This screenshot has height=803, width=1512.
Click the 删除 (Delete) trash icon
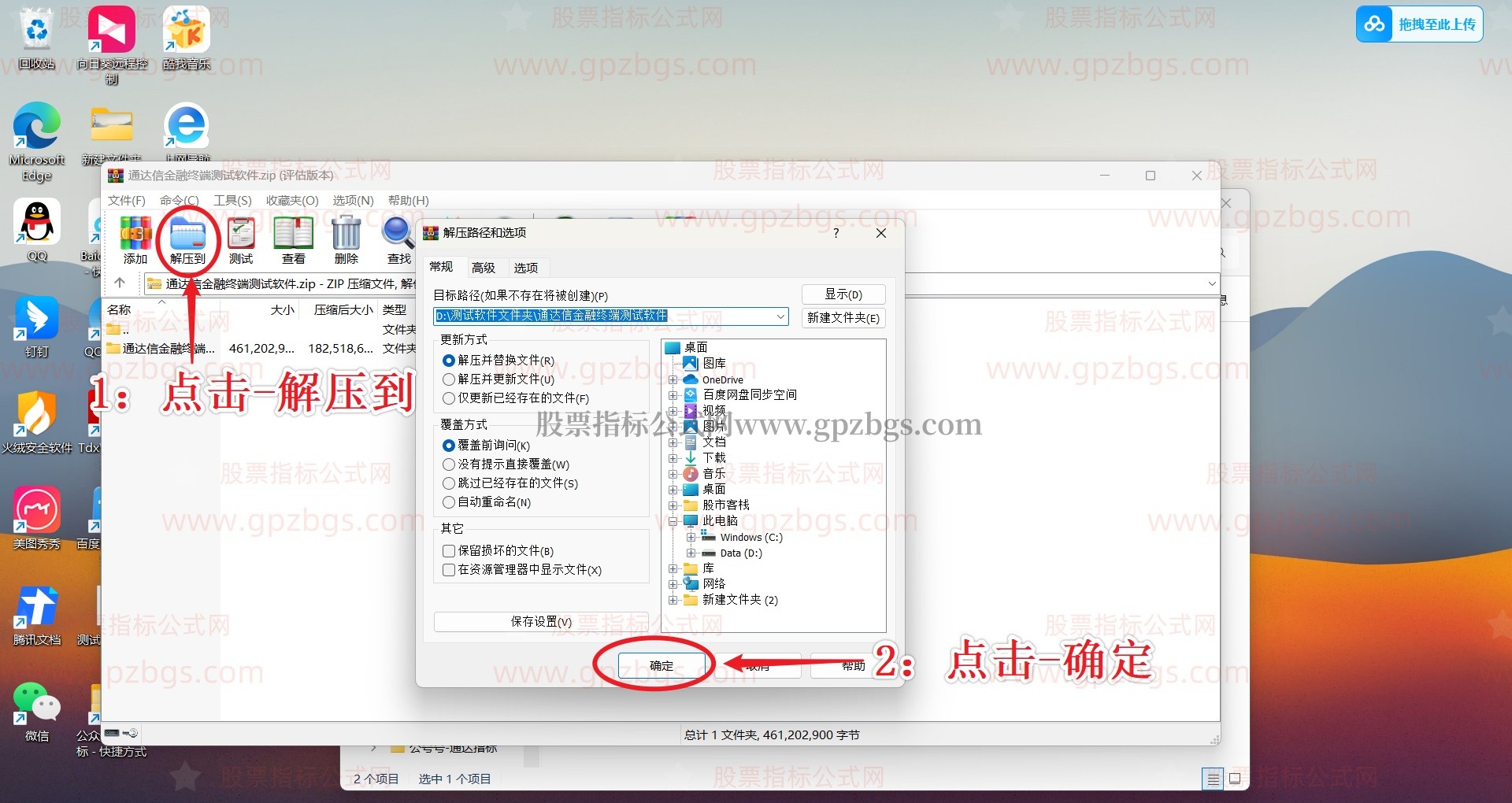point(346,241)
